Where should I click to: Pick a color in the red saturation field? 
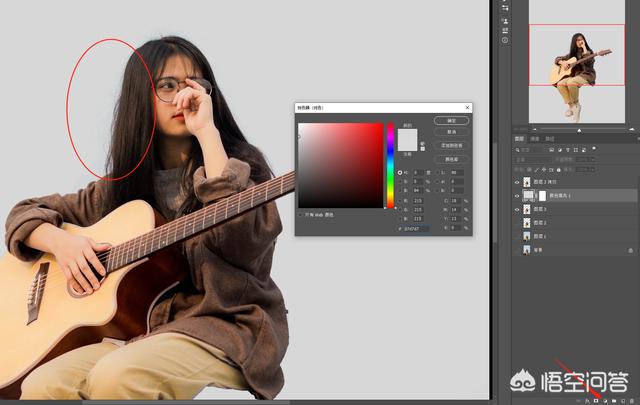[x=341, y=165]
